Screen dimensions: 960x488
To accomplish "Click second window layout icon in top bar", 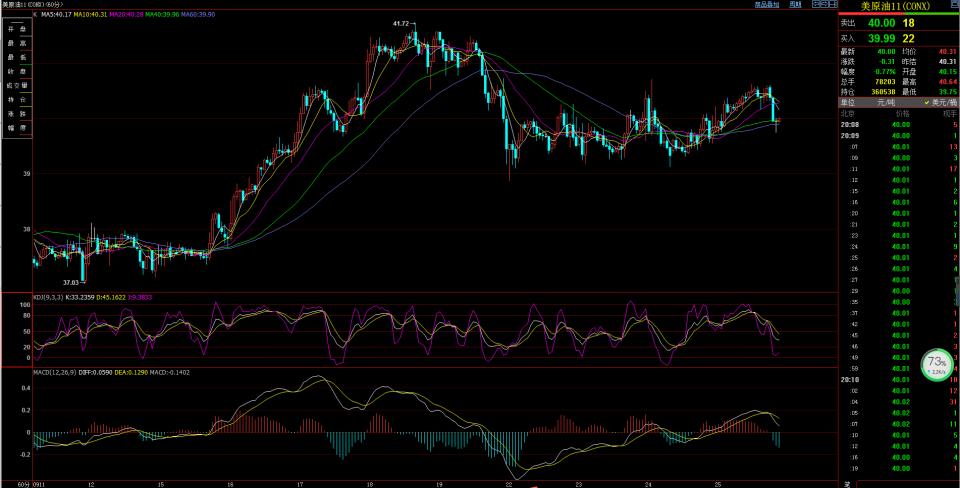I will [x=822, y=5].
